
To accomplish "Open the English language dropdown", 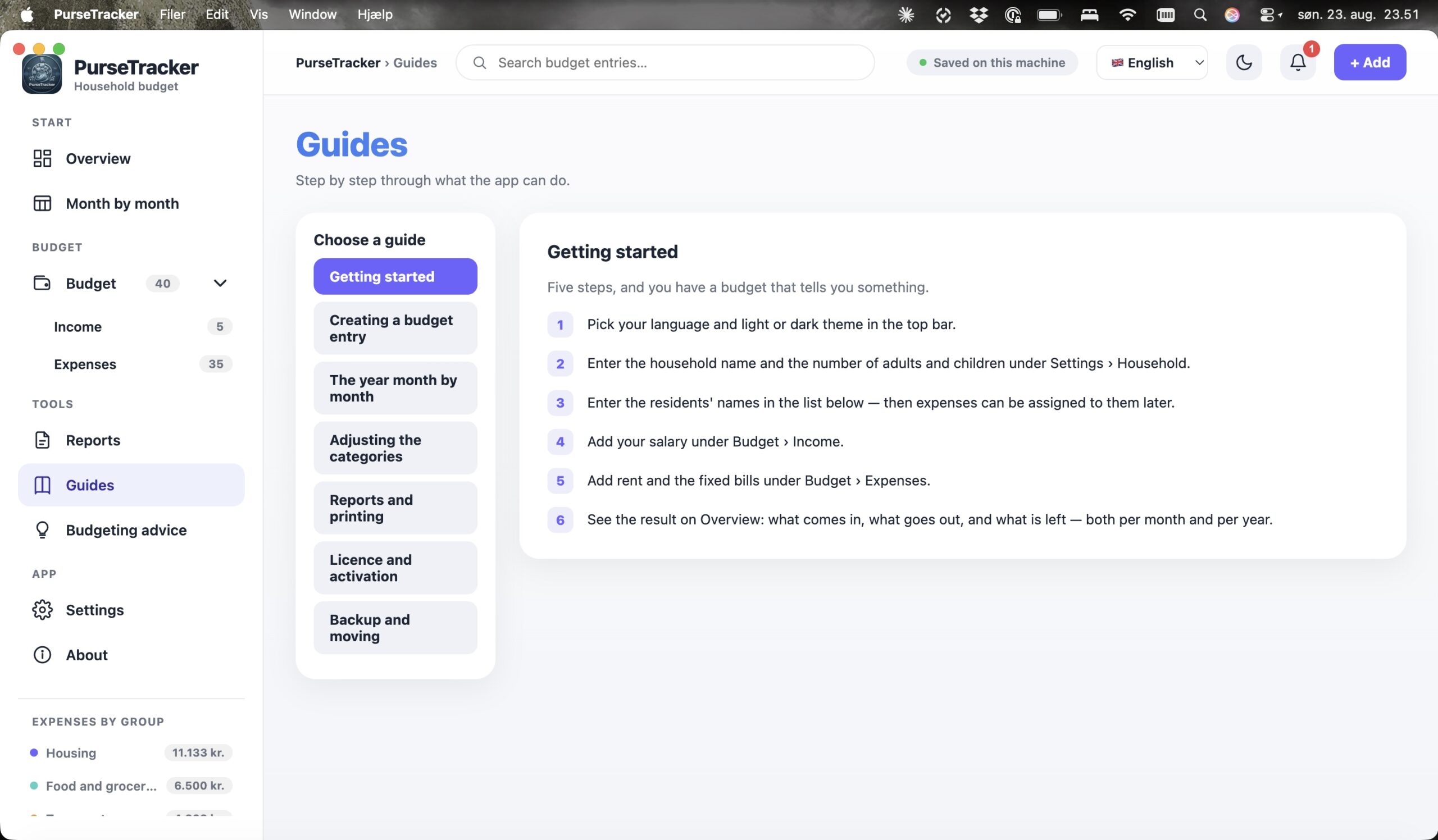I will [1152, 62].
